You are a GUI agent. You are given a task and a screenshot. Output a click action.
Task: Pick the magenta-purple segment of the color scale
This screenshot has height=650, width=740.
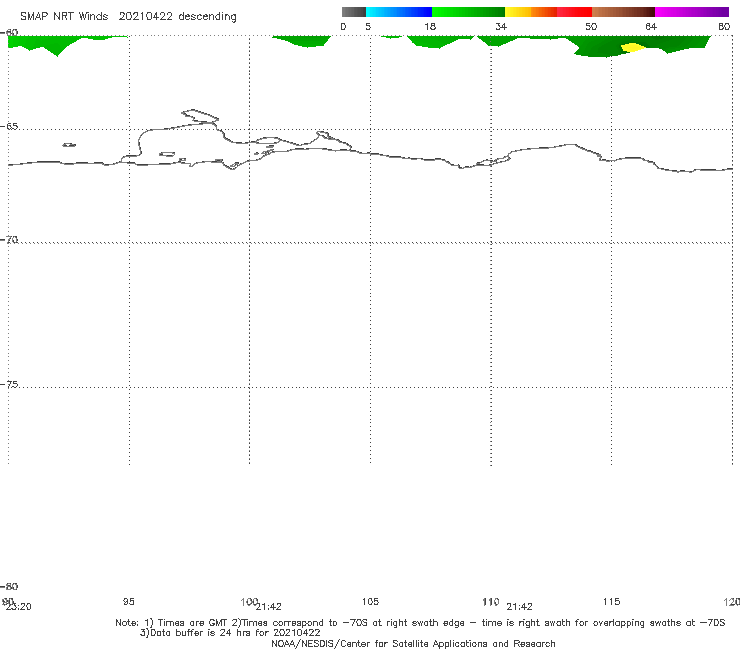point(692,12)
